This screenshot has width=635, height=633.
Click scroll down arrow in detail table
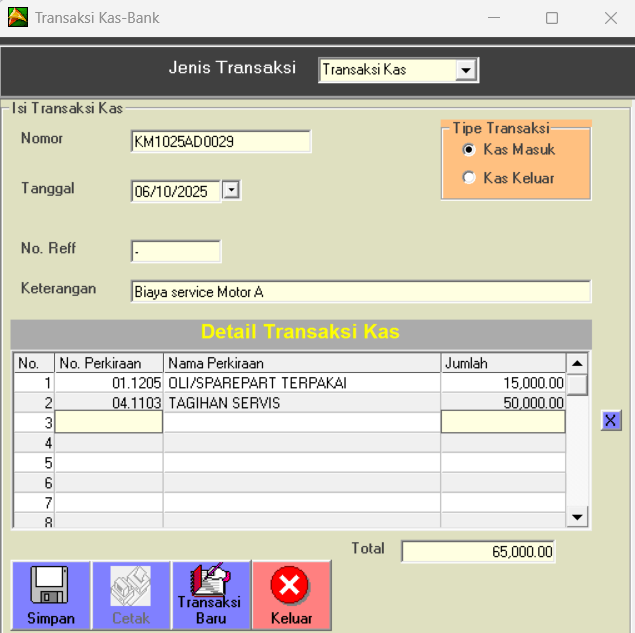[577, 516]
